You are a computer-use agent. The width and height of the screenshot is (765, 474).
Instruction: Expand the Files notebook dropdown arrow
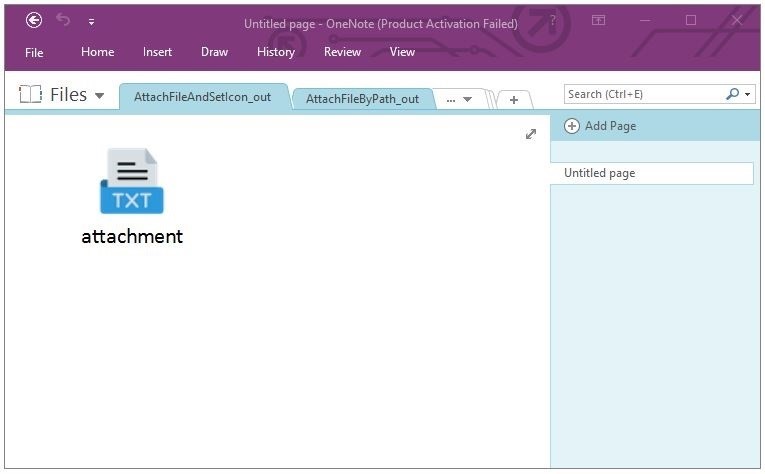tap(99, 96)
